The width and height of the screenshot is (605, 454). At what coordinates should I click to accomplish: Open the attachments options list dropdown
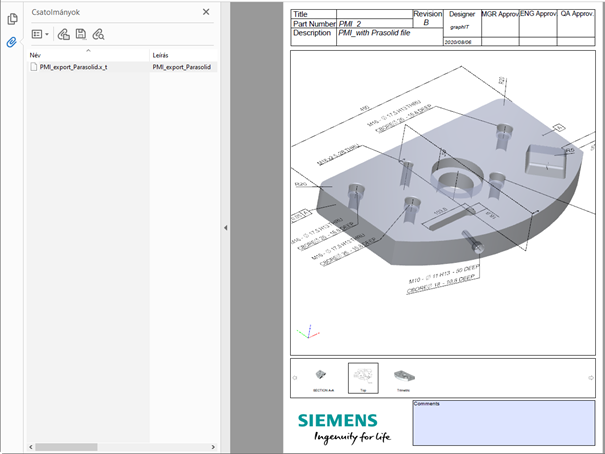40,34
